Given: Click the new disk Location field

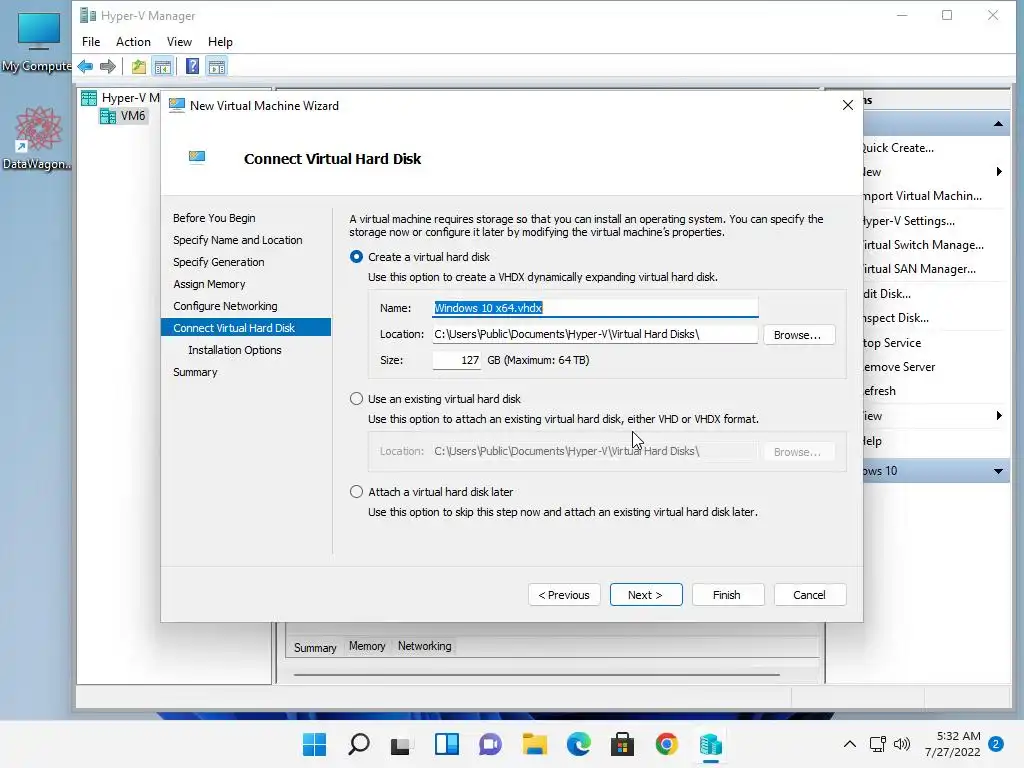Looking at the screenshot, I should click(595, 334).
